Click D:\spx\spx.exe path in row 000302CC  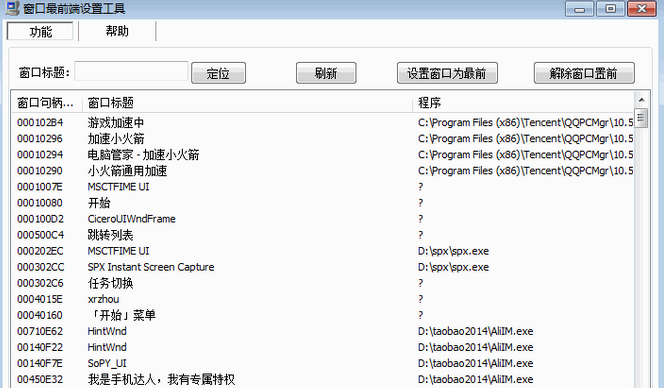tap(453, 267)
